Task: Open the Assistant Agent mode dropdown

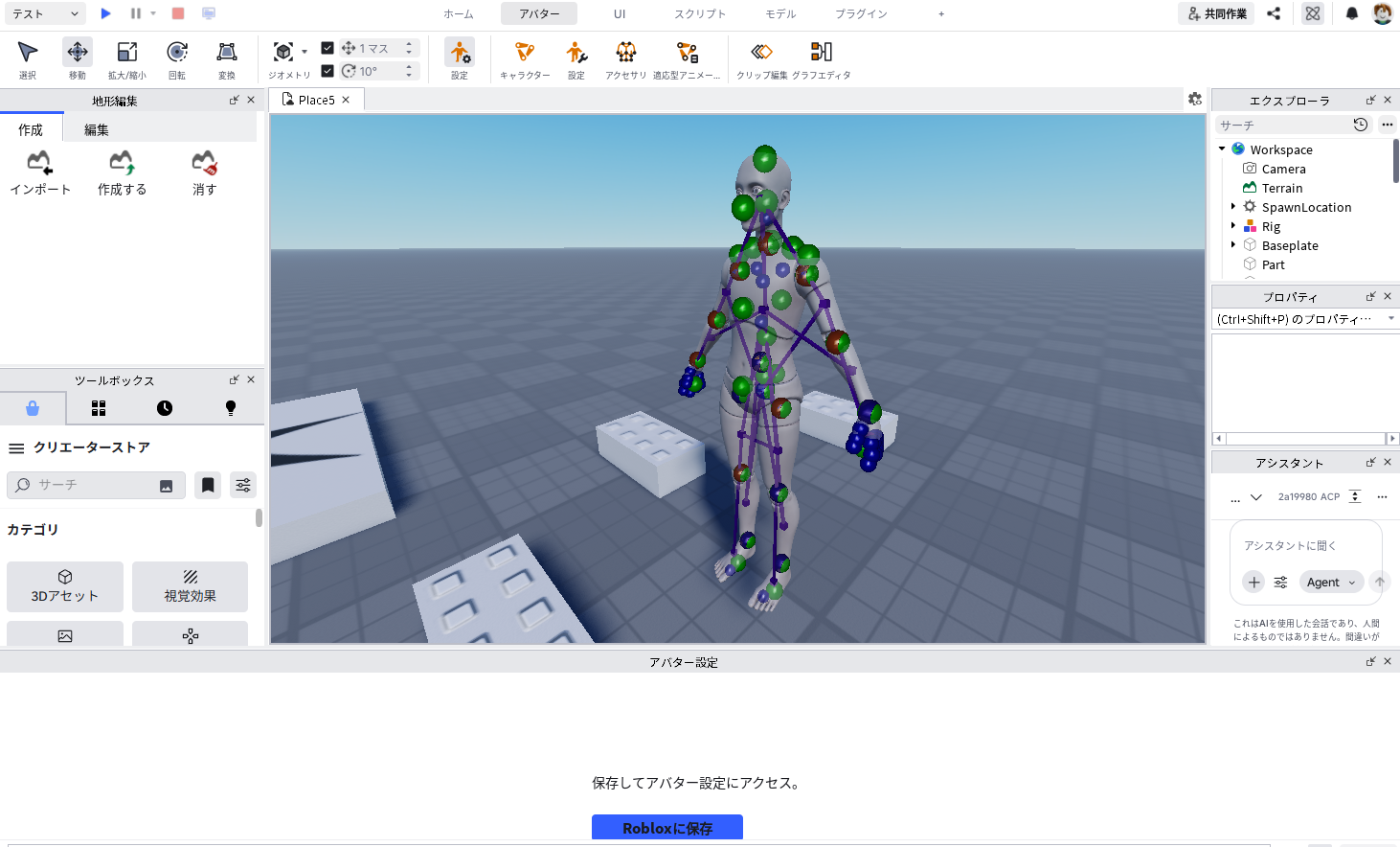Action: [1331, 582]
